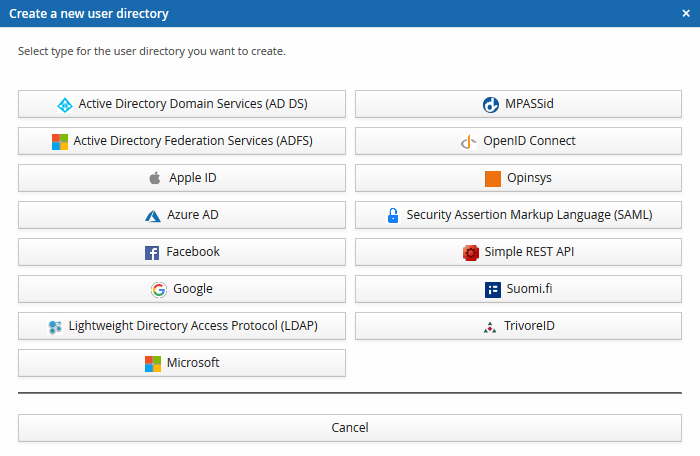The image size is (700, 456).
Task: Click the Active Directory Domain Services diamond icon
Action: (x=65, y=104)
